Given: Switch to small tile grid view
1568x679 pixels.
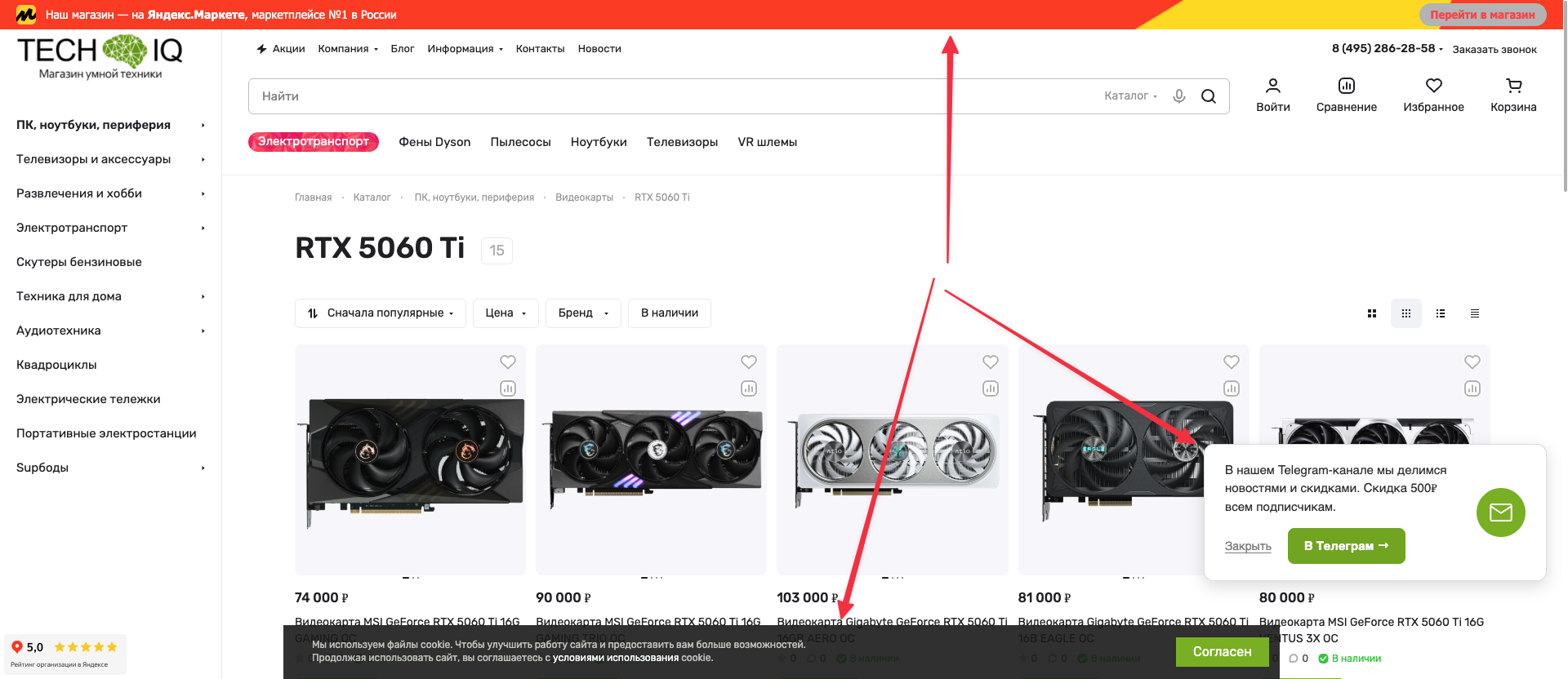Looking at the screenshot, I should 1406,313.
